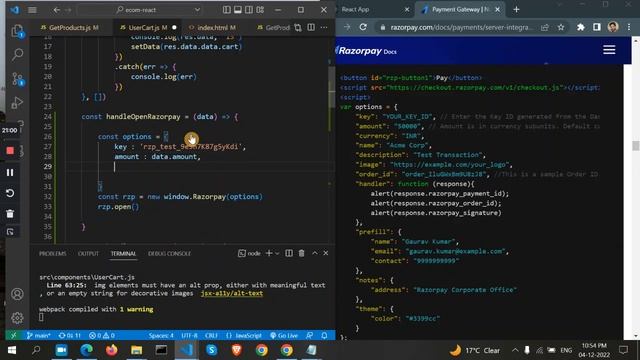Viewport: 640px width, 360px height.
Task: Select the node terminal profile label
Action: coord(249,253)
